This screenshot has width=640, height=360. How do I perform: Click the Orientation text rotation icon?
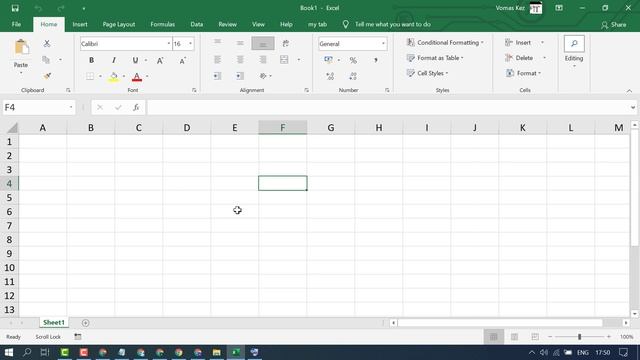(x=263, y=76)
